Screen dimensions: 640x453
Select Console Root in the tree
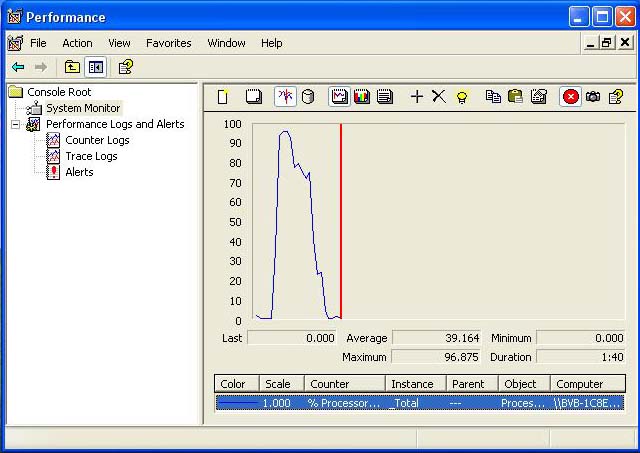coord(59,92)
